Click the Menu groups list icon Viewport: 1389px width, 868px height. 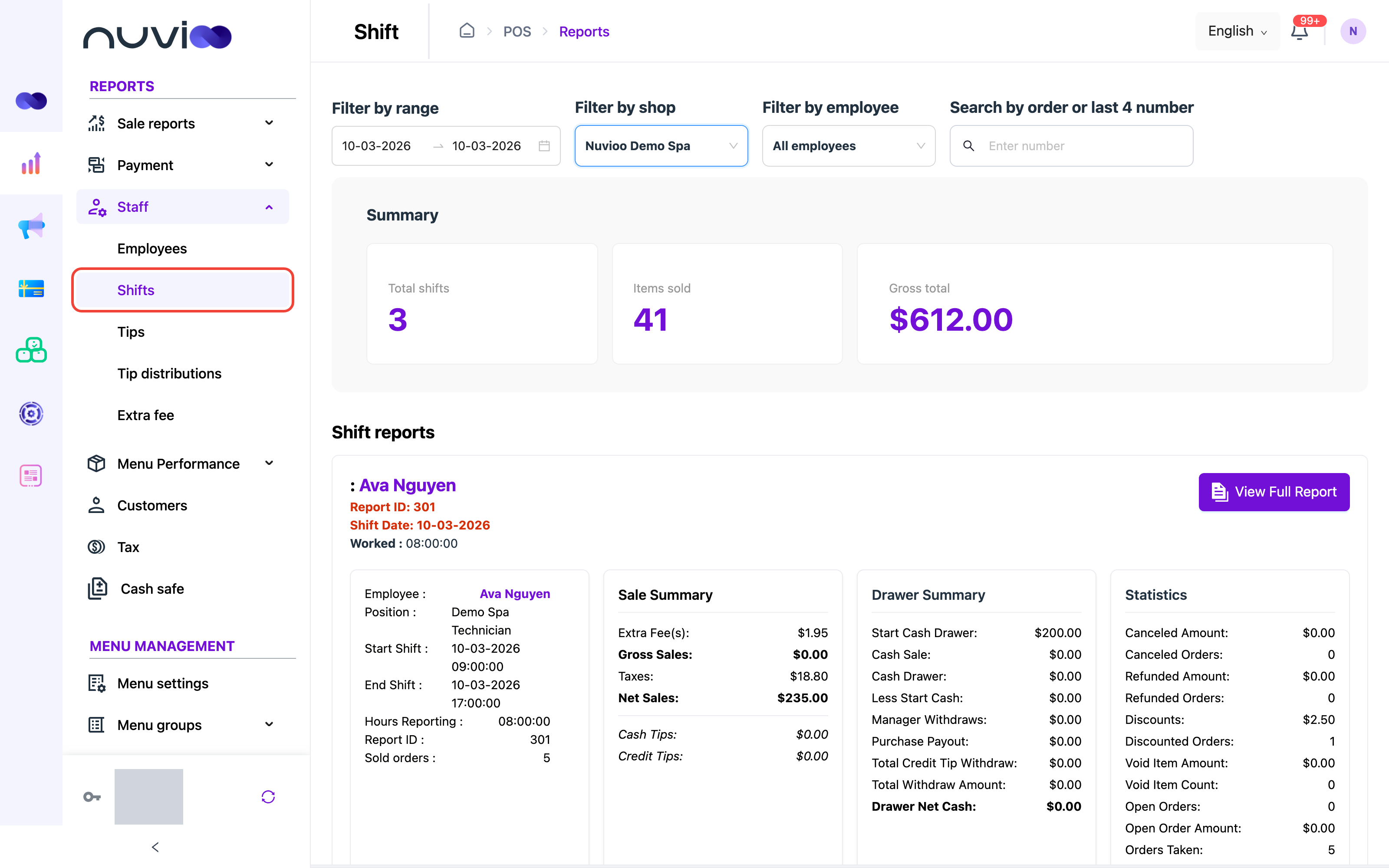(x=96, y=724)
